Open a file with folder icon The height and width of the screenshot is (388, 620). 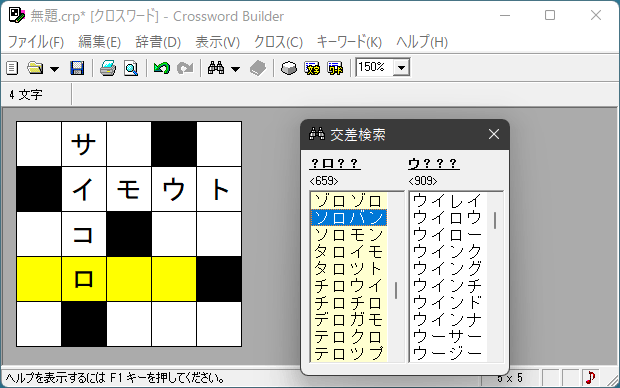click(x=36, y=68)
